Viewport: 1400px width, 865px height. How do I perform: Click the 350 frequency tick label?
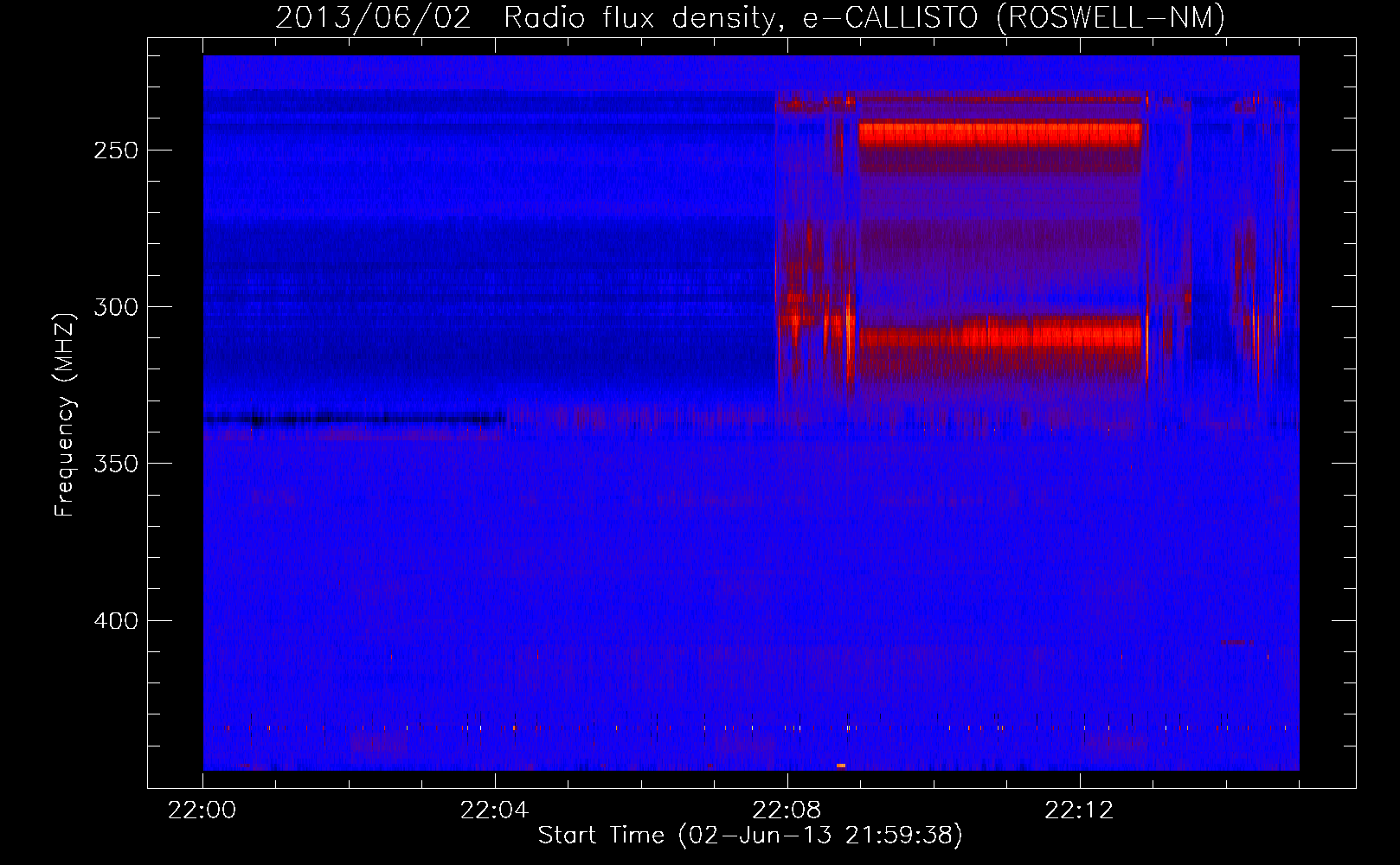(116, 464)
